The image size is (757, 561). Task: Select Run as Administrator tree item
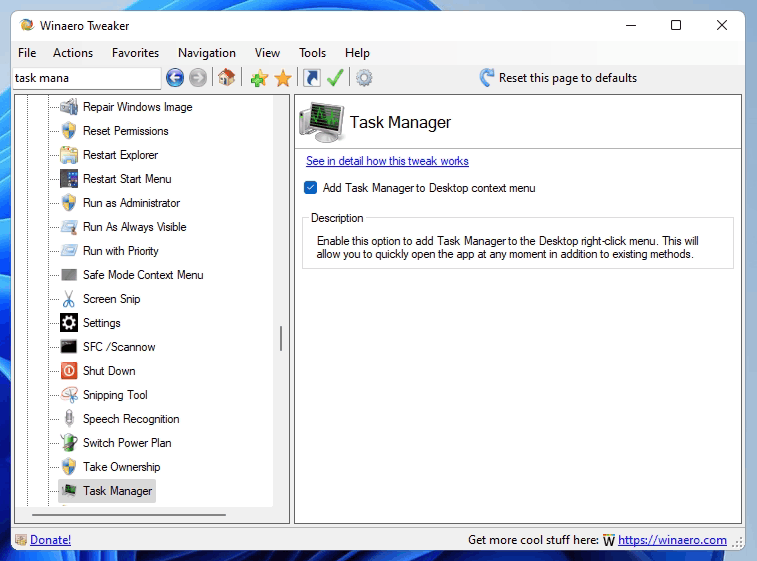pyautogui.click(x=131, y=203)
